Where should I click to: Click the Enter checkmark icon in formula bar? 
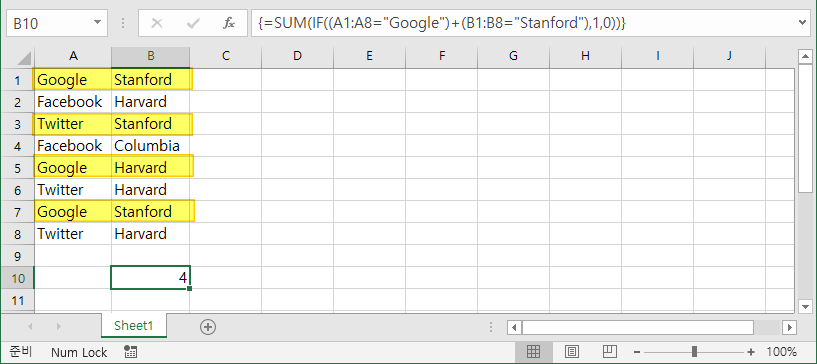tap(193, 23)
